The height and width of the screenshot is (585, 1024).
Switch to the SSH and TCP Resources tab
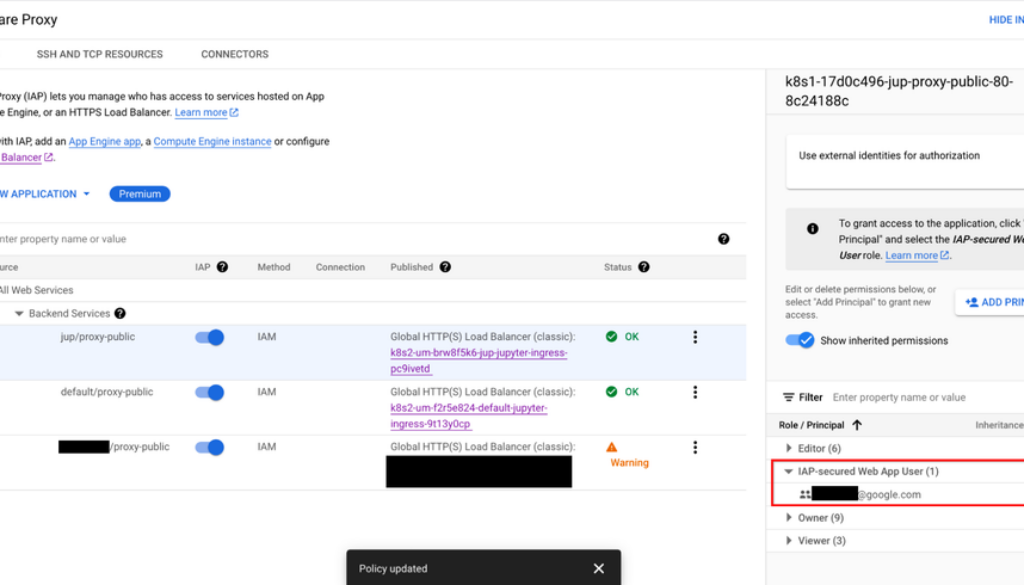99,54
